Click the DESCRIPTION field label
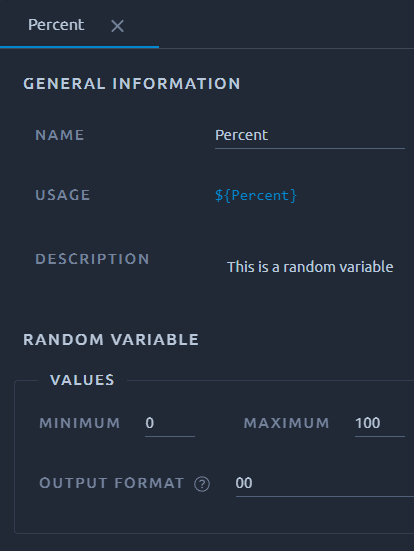Screen dimensions: 414x551 92,259
